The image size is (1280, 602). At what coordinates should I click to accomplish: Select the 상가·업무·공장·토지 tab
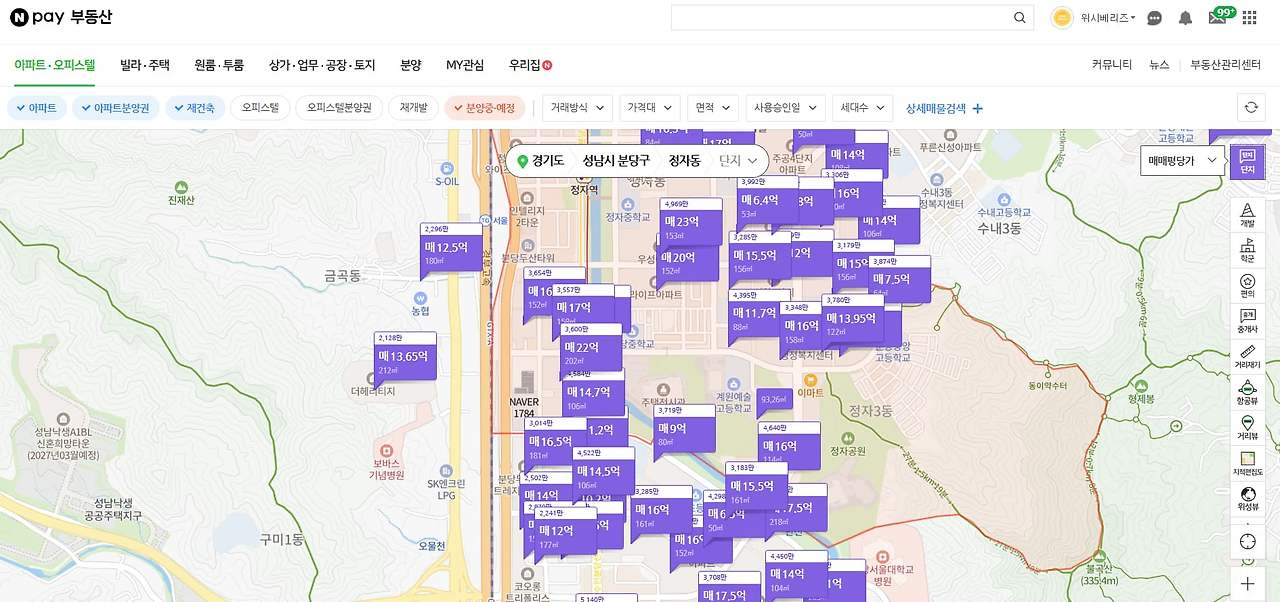click(322, 65)
